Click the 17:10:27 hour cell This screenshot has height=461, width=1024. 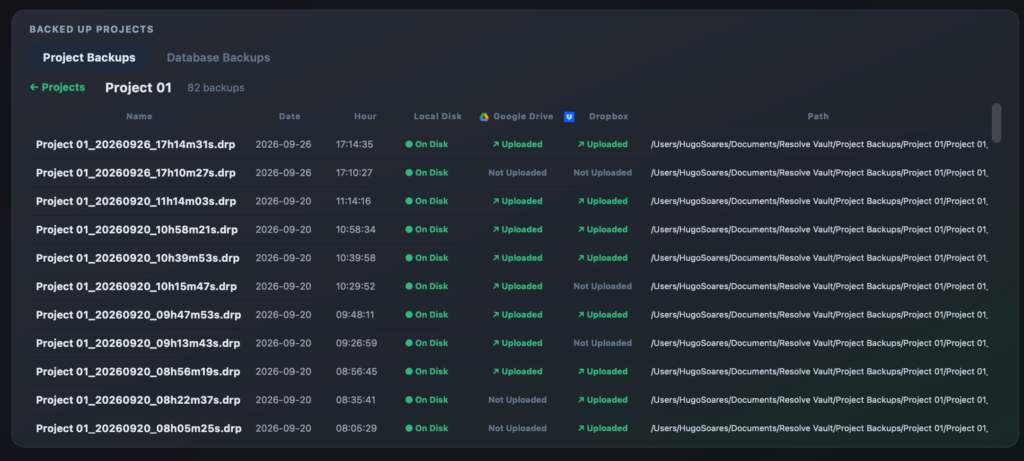click(354, 173)
